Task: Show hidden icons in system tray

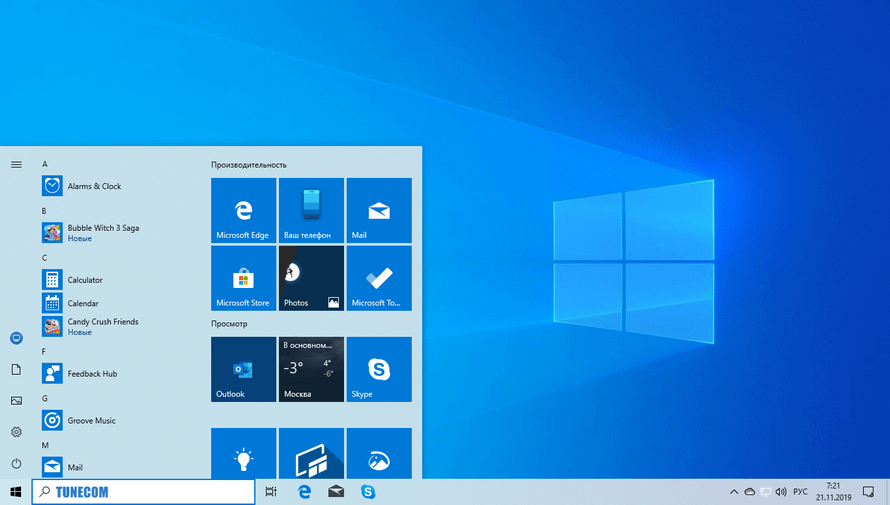Action: (733, 492)
